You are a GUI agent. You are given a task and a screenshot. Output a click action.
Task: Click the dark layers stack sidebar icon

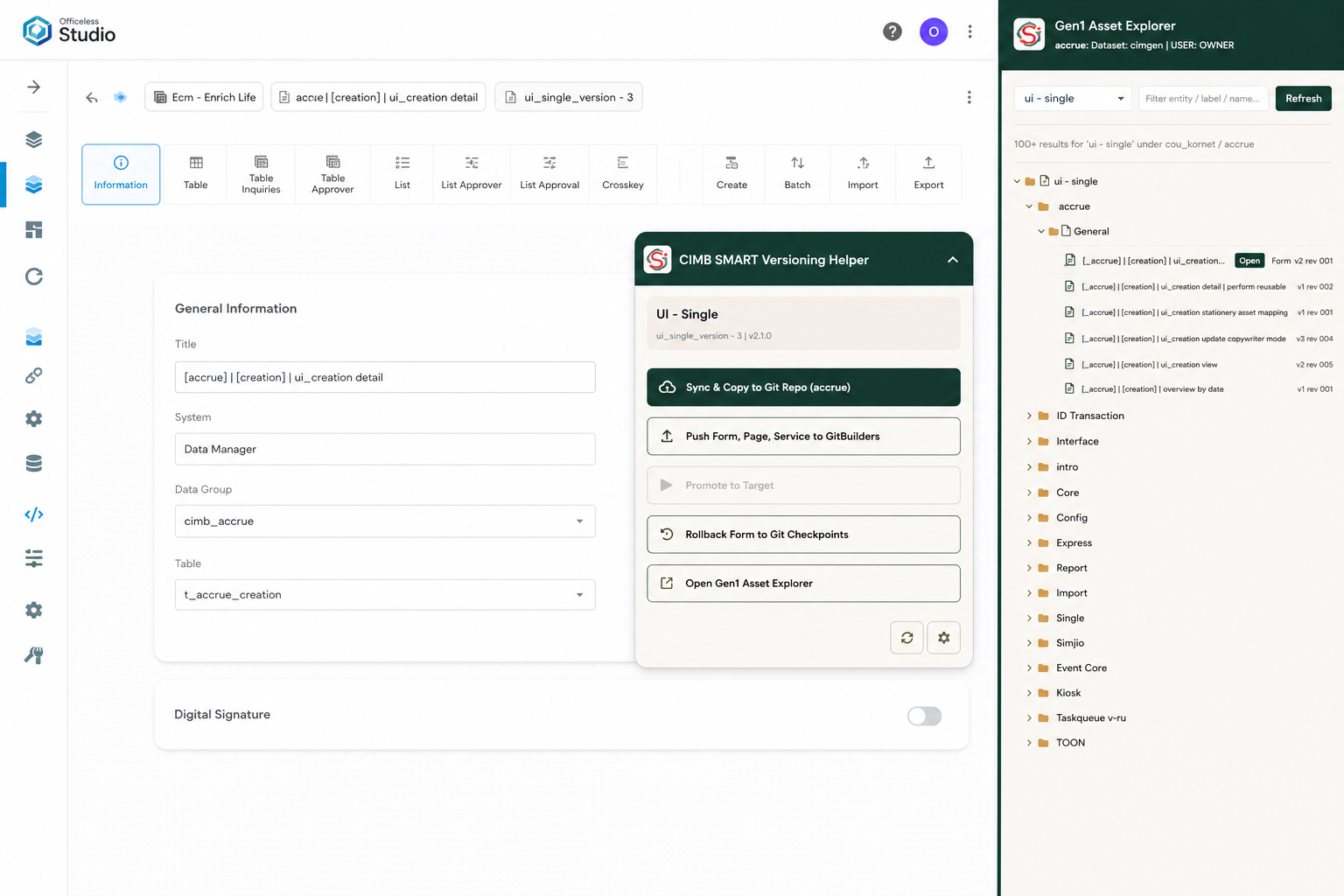[33, 139]
